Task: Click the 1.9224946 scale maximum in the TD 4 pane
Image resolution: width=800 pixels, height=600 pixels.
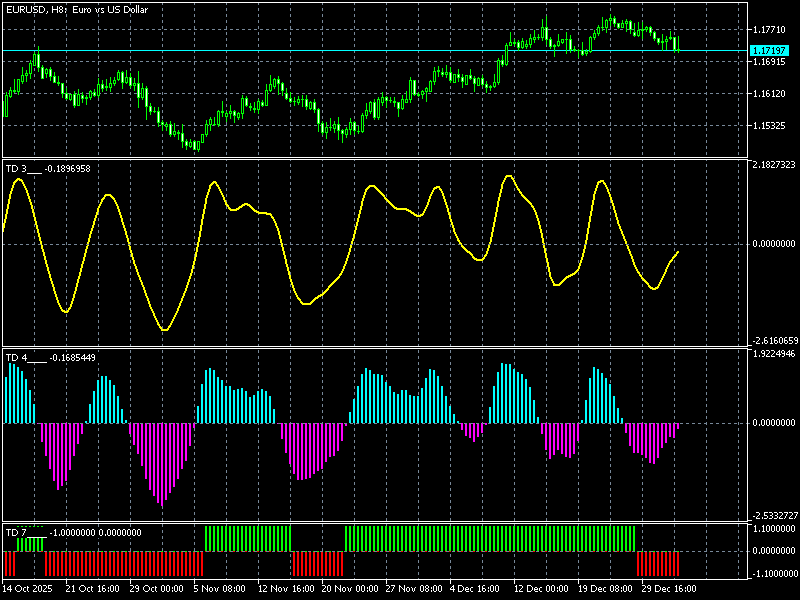Action: [774, 354]
